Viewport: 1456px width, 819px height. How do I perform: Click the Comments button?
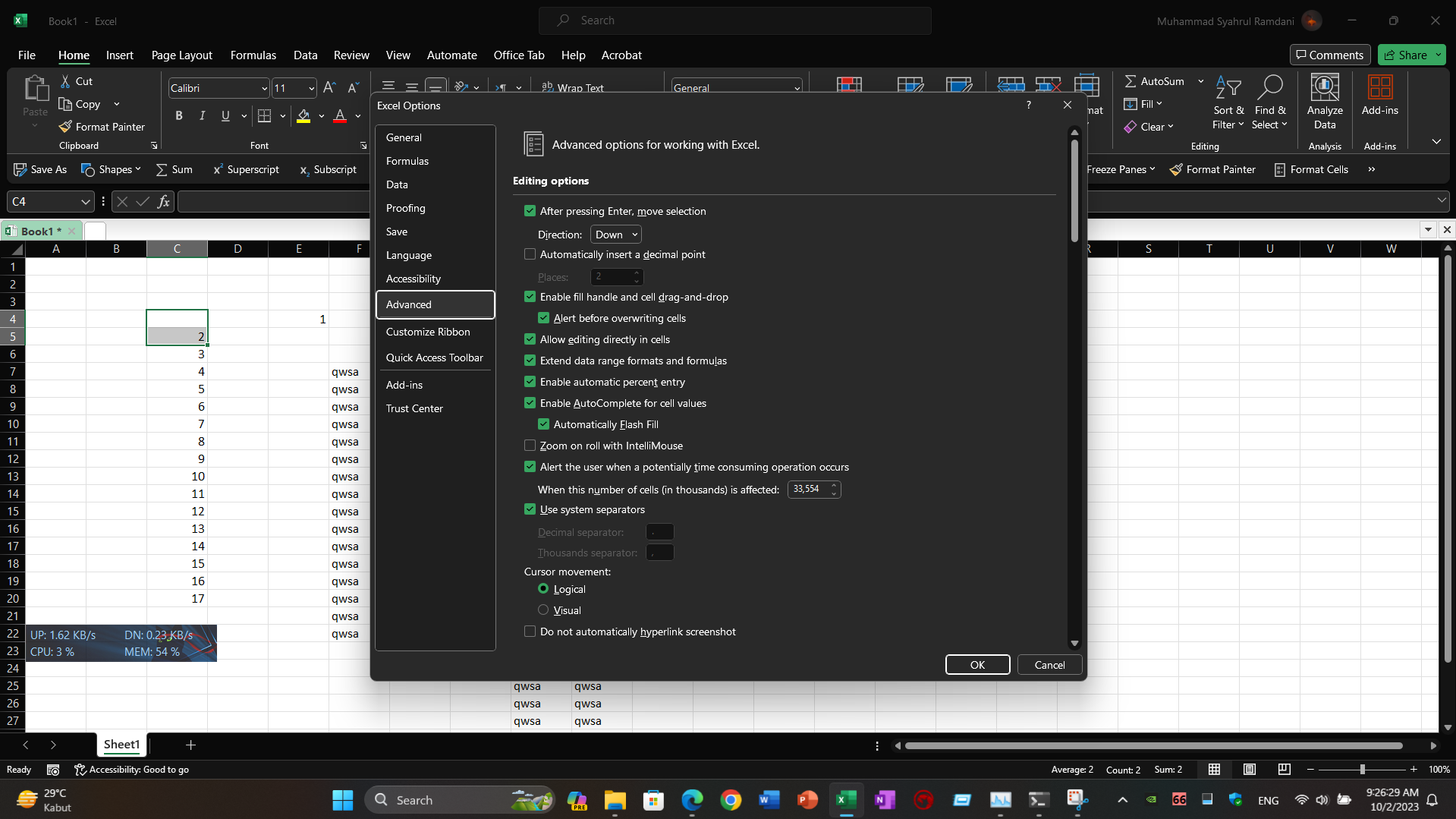[x=1329, y=55]
